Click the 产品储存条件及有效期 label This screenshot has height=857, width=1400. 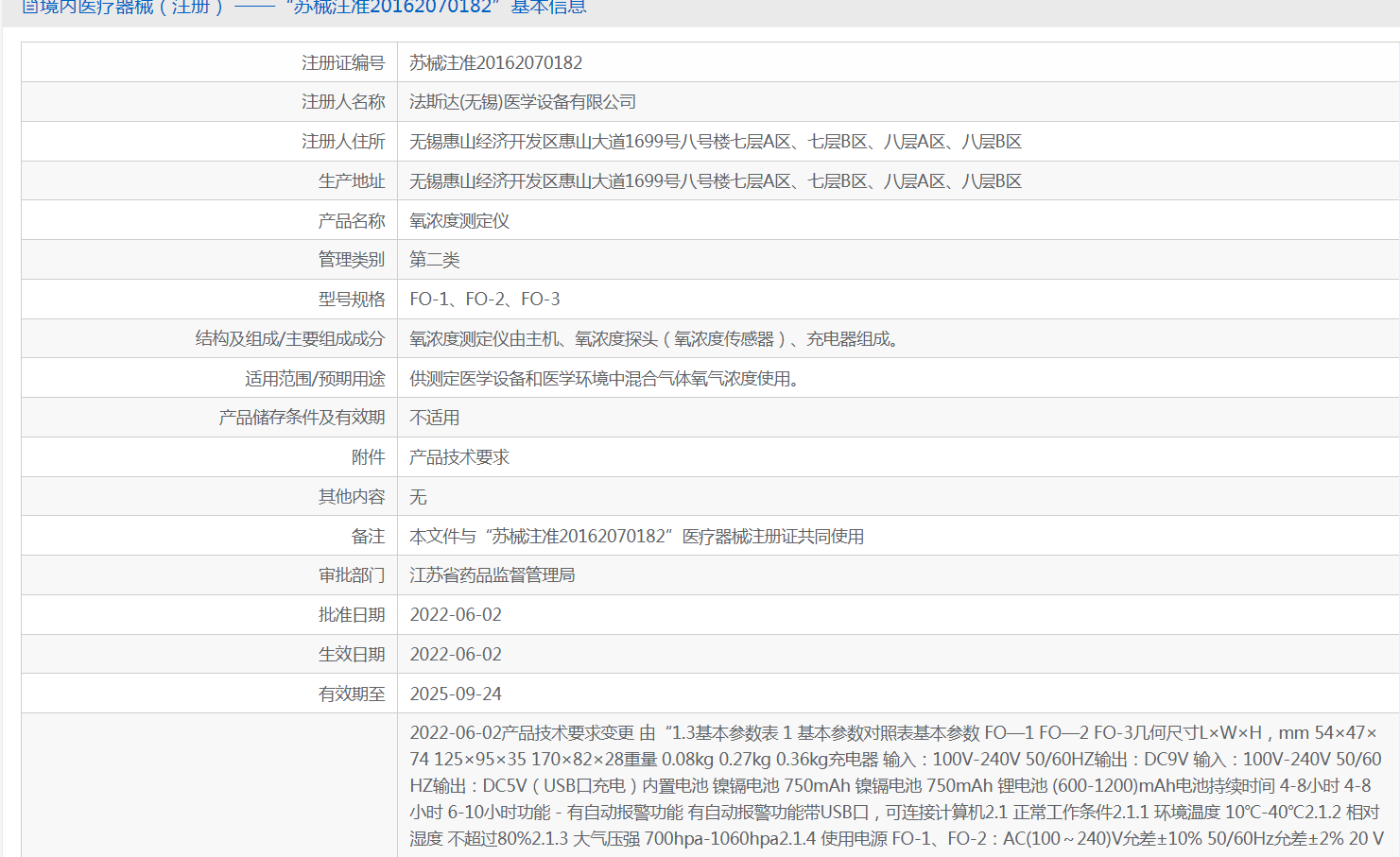click(x=302, y=418)
